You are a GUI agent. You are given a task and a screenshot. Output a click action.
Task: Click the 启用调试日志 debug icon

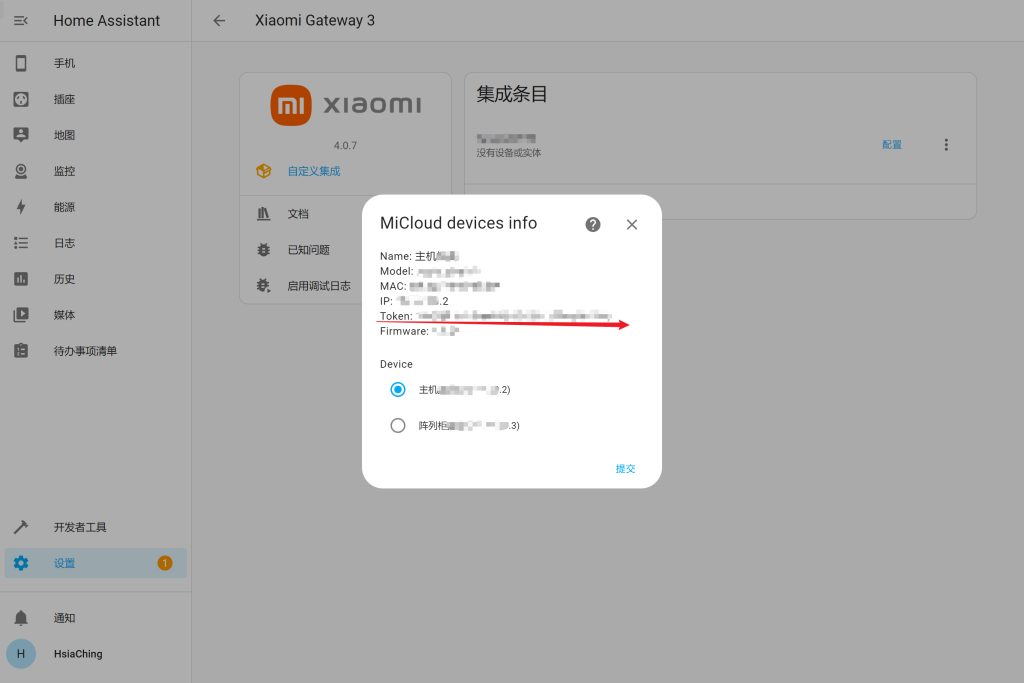(x=264, y=285)
